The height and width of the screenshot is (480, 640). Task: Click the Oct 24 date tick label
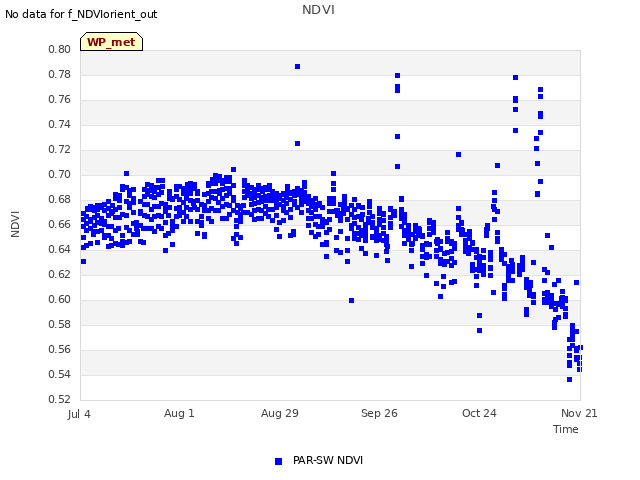coord(479,413)
